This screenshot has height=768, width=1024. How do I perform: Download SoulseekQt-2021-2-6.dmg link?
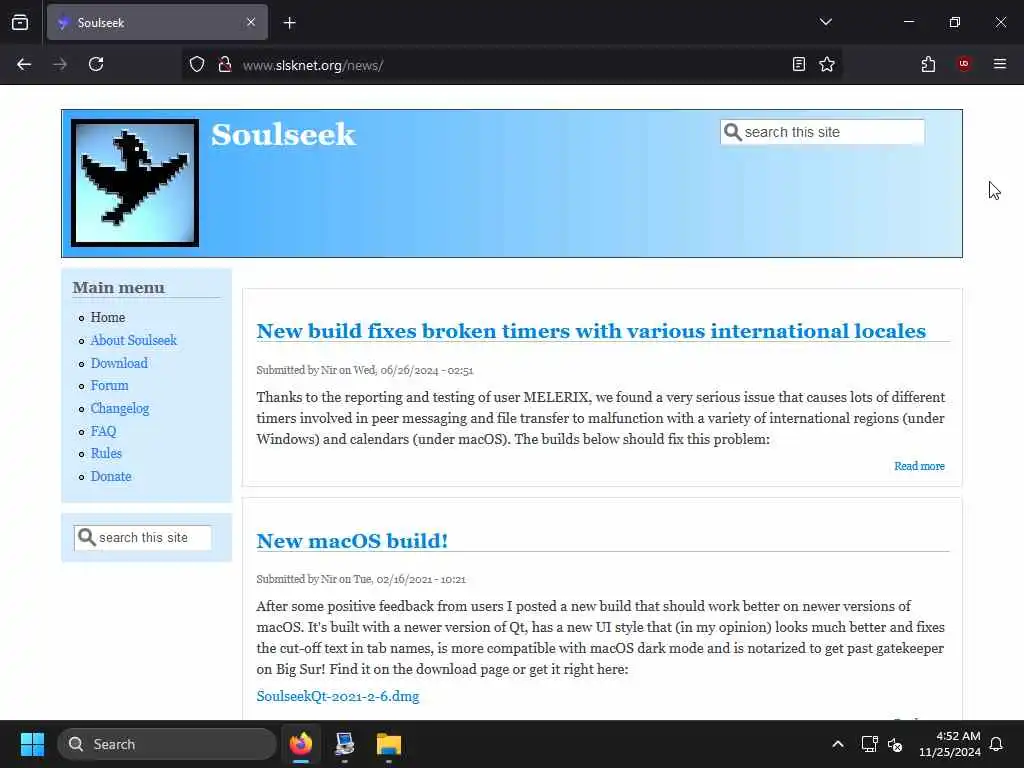click(x=338, y=696)
